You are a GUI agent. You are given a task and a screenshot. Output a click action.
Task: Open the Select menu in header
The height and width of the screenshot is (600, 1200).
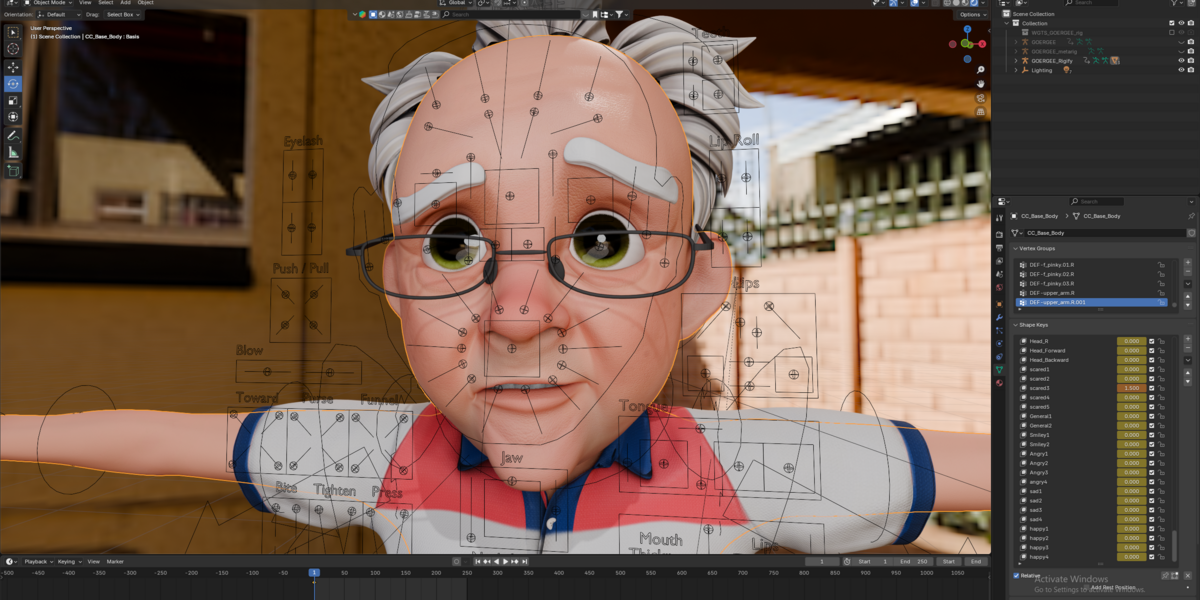[x=105, y=3]
